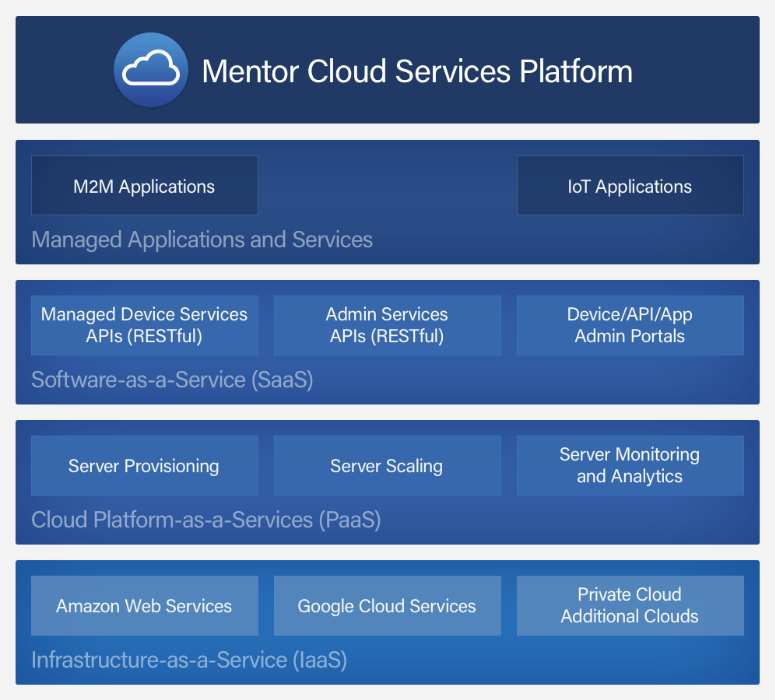Screen dimensions: 775x700
Task: Select the M2M Applications box
Action: pos(144,186)
